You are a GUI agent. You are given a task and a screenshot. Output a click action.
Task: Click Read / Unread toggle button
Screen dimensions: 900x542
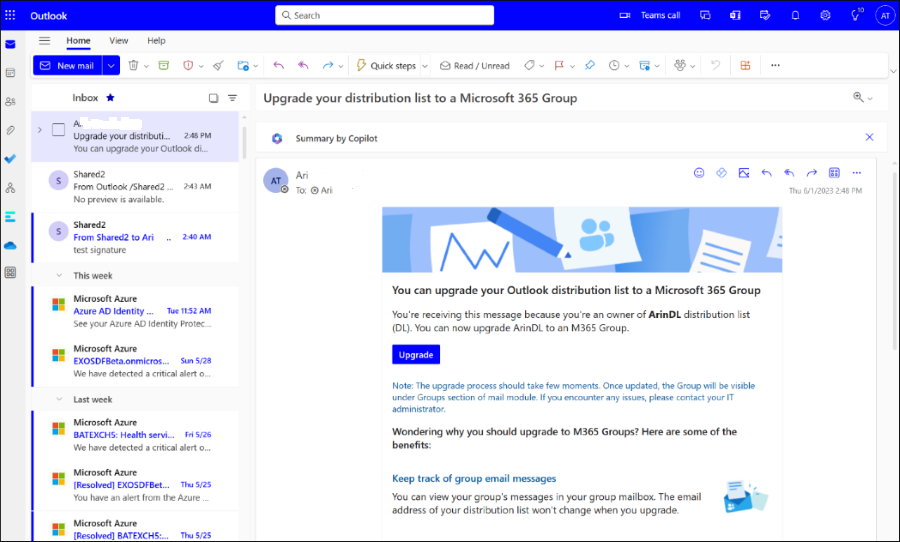[475, 65]
